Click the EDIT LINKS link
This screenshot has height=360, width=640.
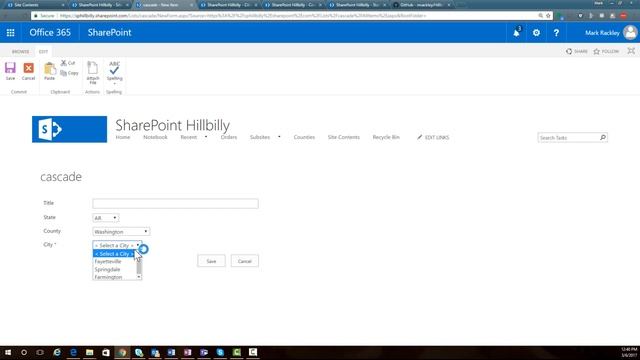(x=433, y=138)
